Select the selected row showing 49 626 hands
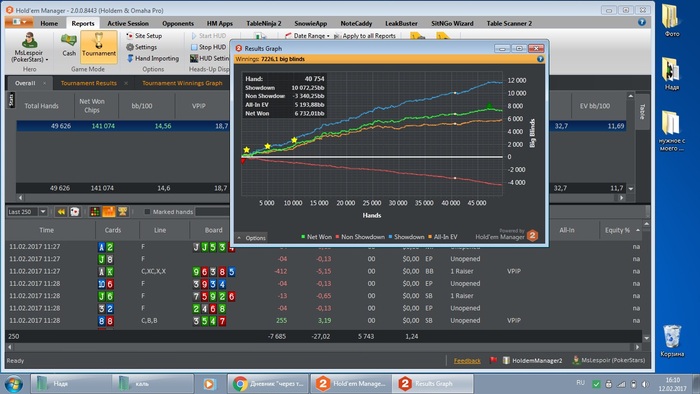700x394 pixels. pos(321,126)
